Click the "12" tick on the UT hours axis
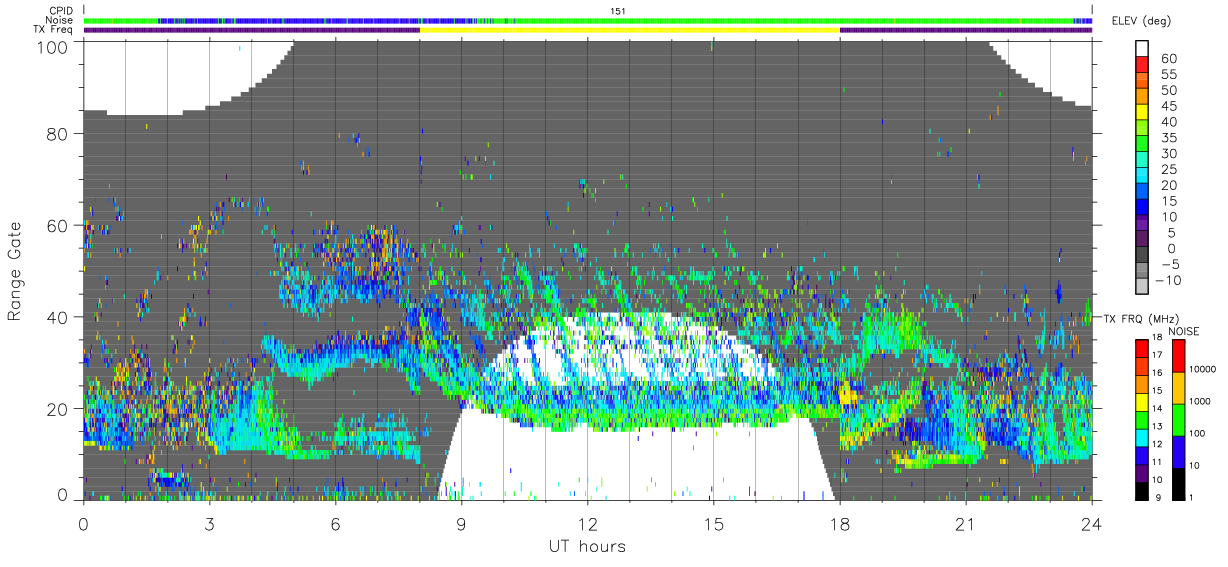Viewport: 1228px width, 567px height. pyautogui.click(x=588, y=523)
